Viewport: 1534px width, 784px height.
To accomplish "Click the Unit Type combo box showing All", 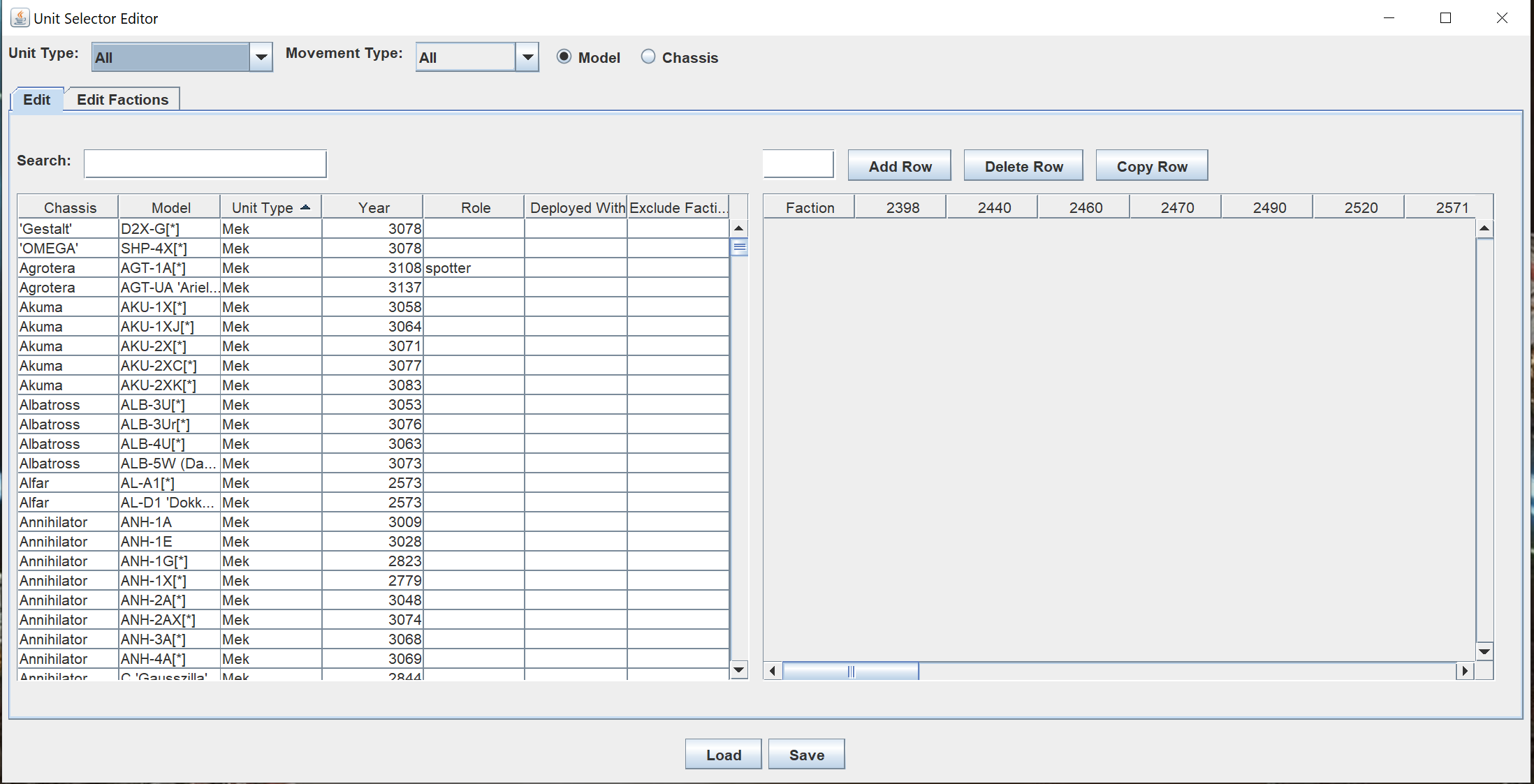I will coord(169,57).
